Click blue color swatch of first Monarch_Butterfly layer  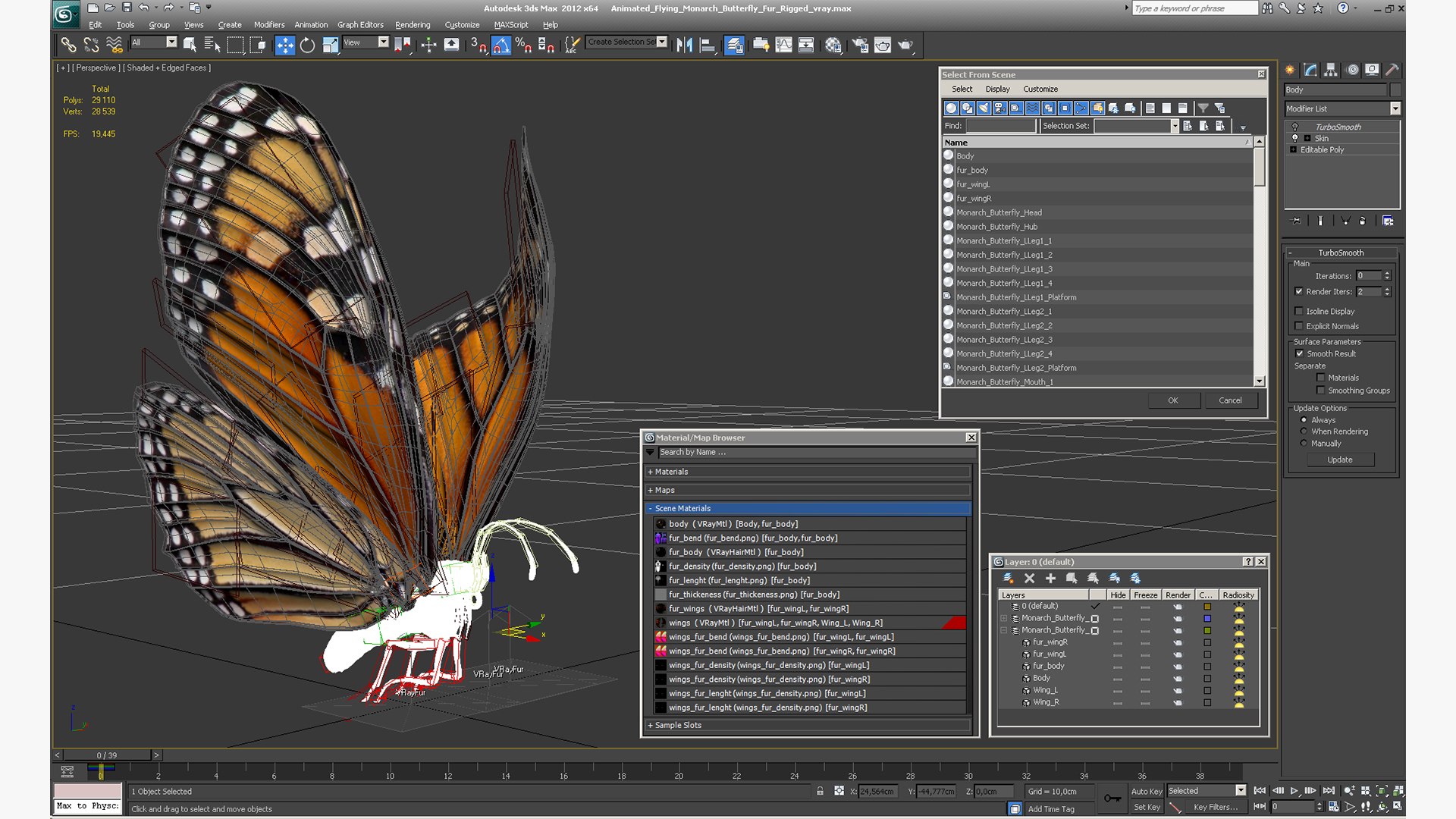pyautogui.click(x=1207, y=619)
